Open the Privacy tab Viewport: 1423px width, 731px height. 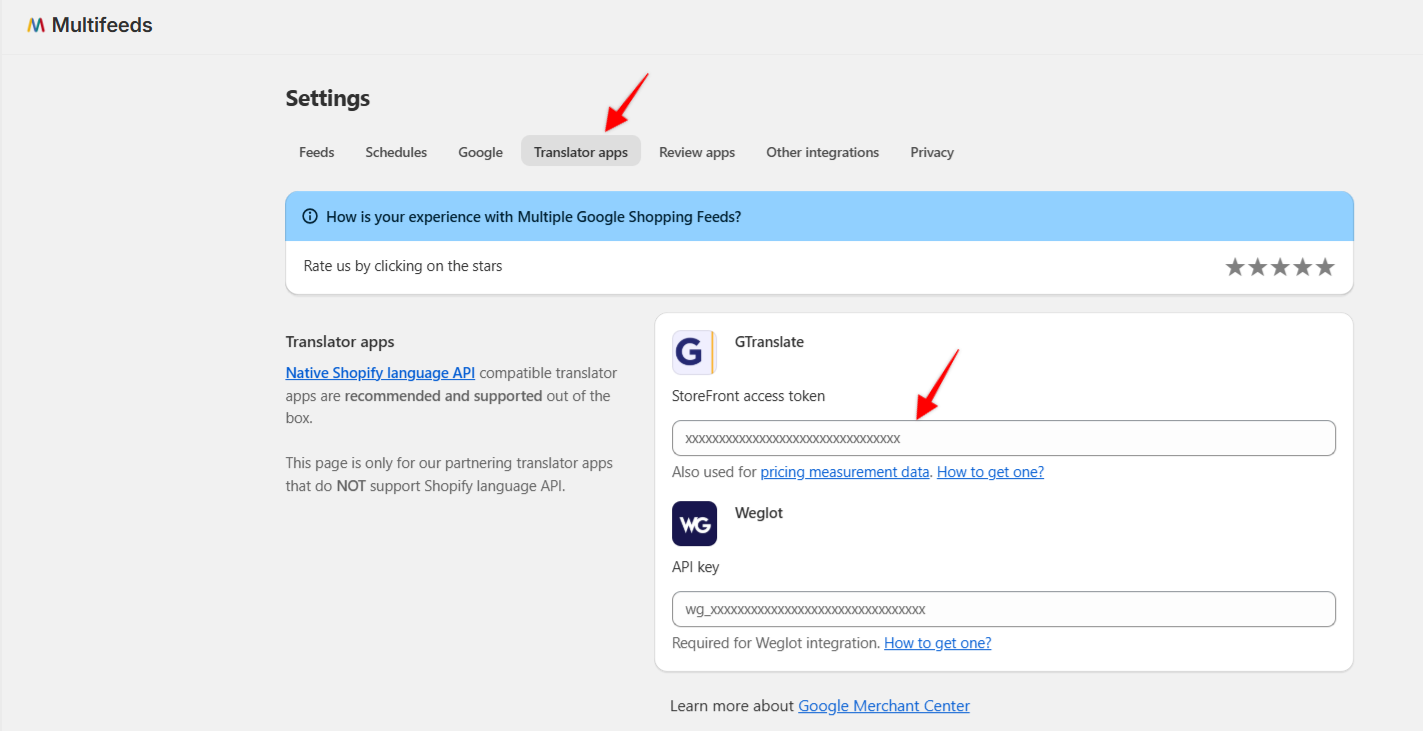932,152
